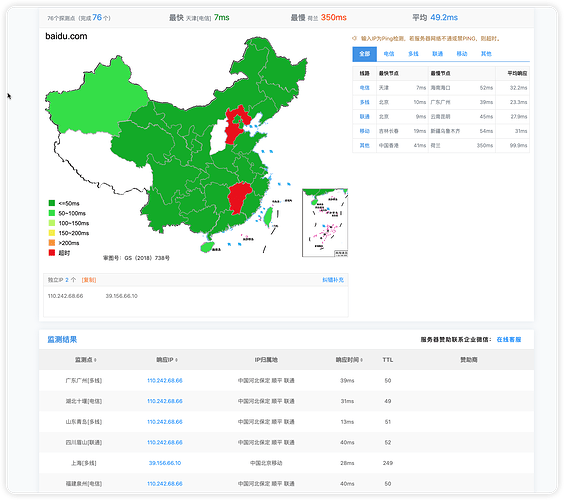Sort results by 监测点 column

coord(85,360)
